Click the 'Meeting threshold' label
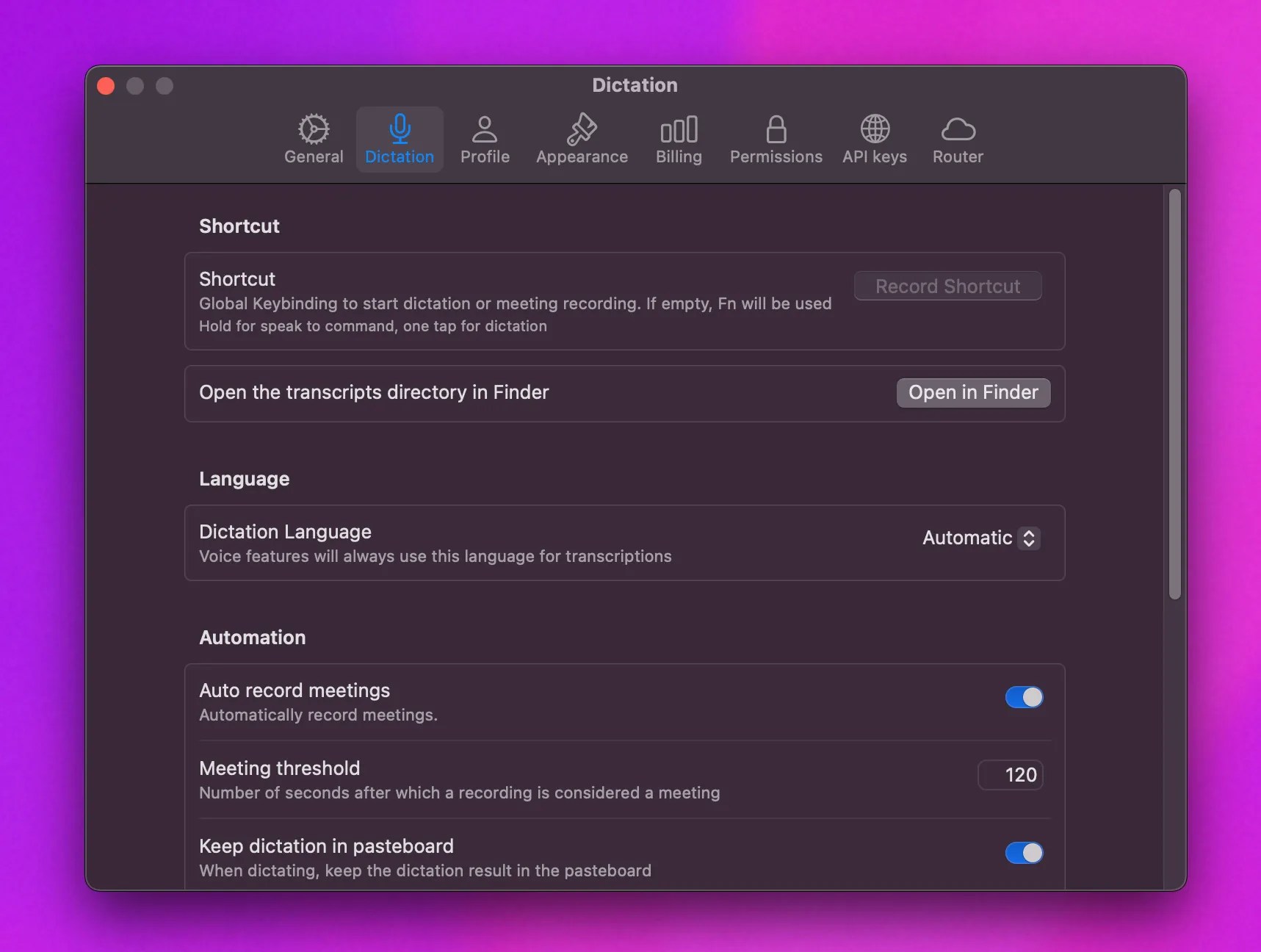This screenshot has width=1261, height=952. coord(280,768)
